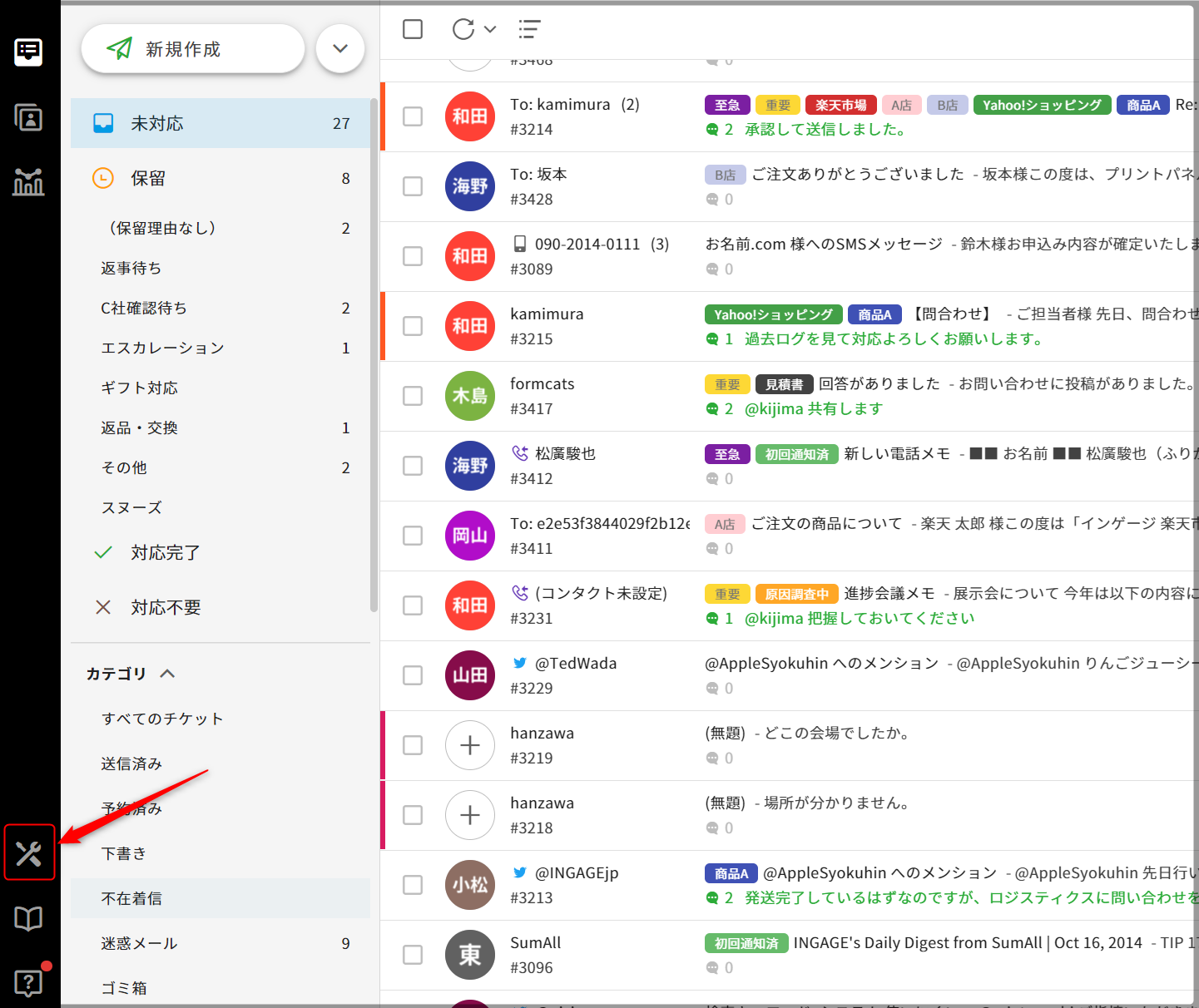The height and width of the screenshot is (1008, 1199).
Task: Open the refresh dropdown arrow
Action: click(x=490, y=29)
